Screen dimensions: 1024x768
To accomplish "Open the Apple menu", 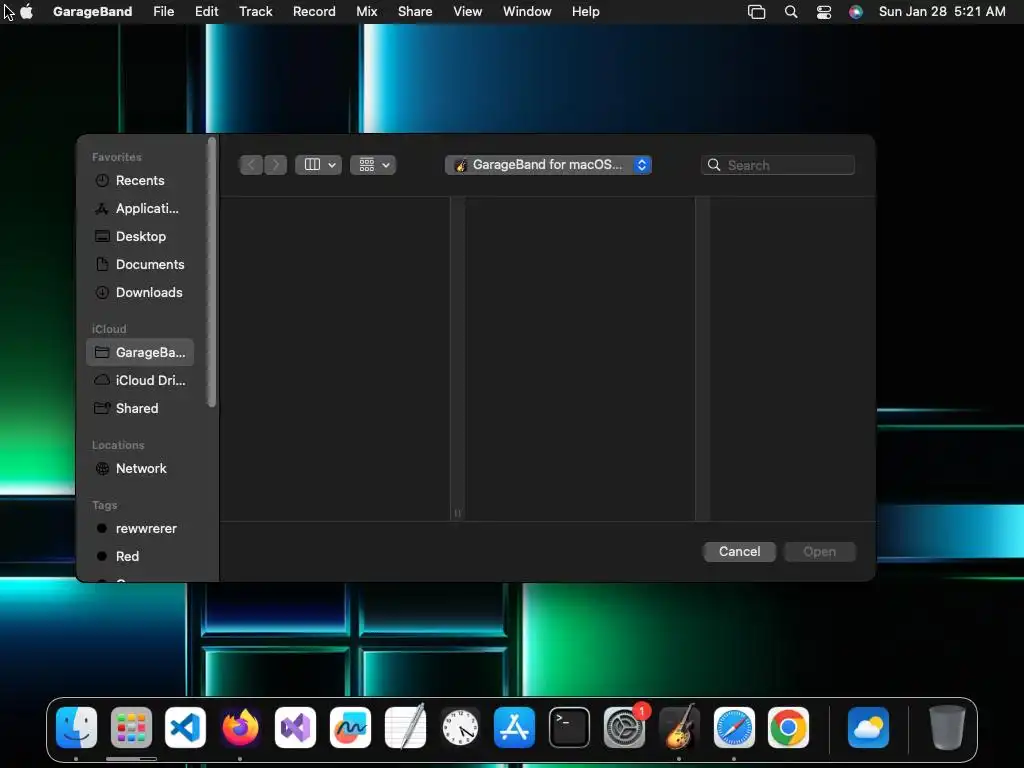I will 27,11.
